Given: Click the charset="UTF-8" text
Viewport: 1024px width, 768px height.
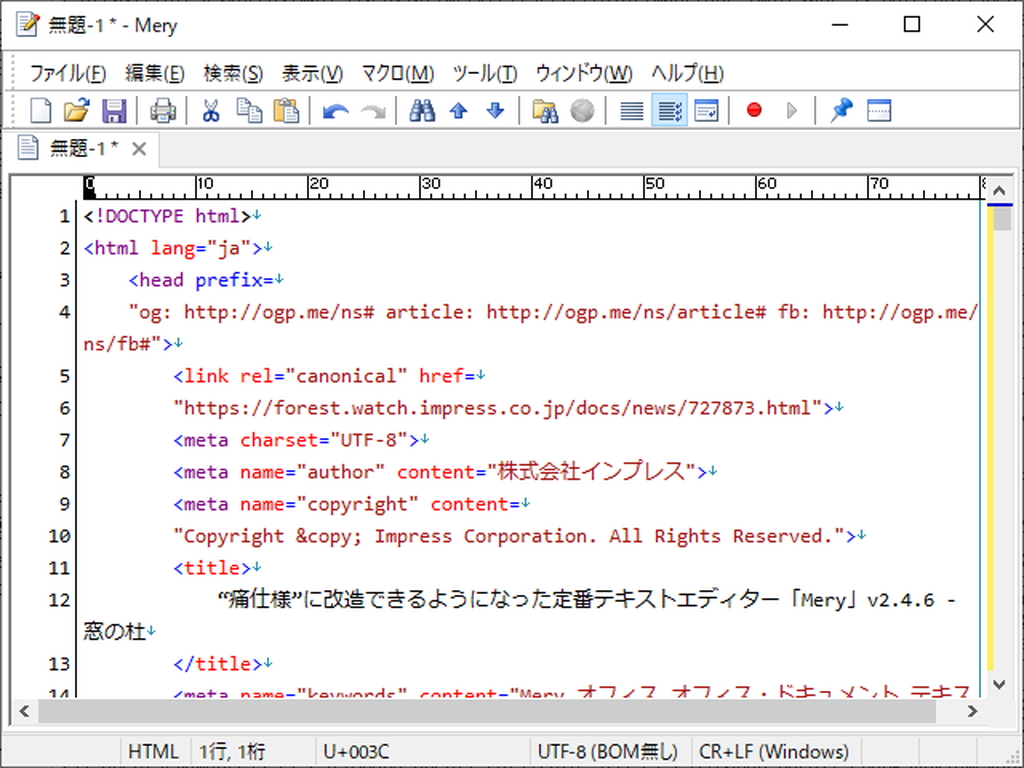Looking at the screenshot, I should coord(324,440).
